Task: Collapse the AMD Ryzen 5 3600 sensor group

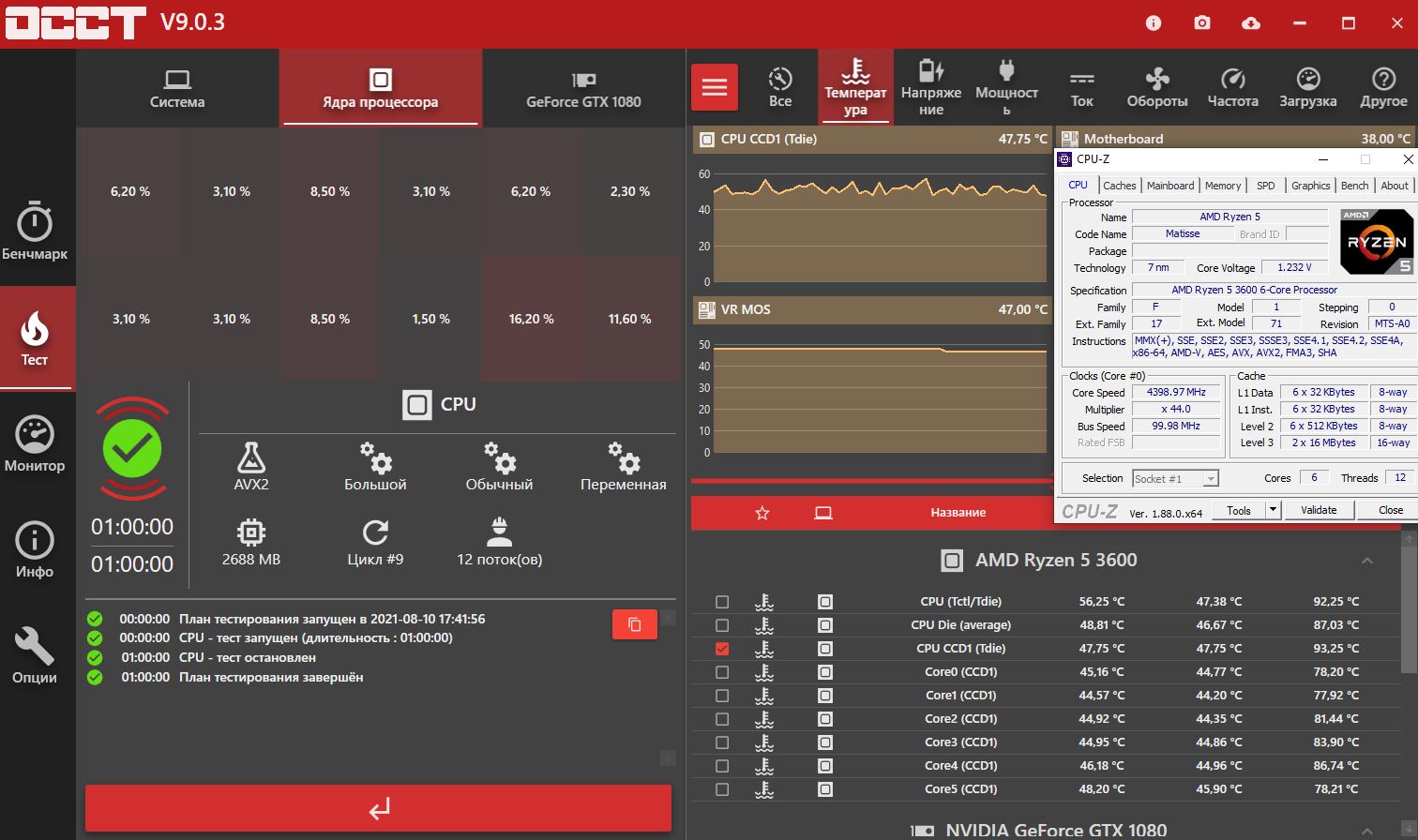Action: point(1366,561)
